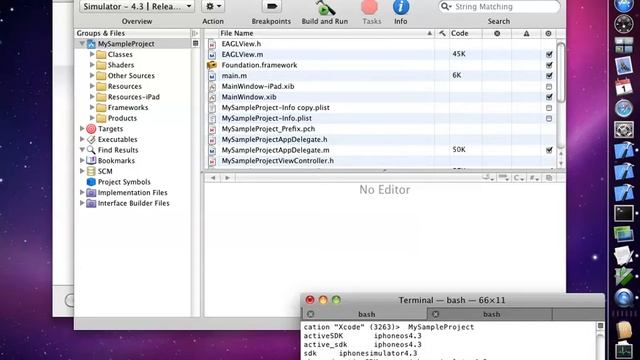The width and height of the screenshot is (640, 360).
Task: Open iCal calendar icon in the Dock
Action: click(x=624, y=87)
